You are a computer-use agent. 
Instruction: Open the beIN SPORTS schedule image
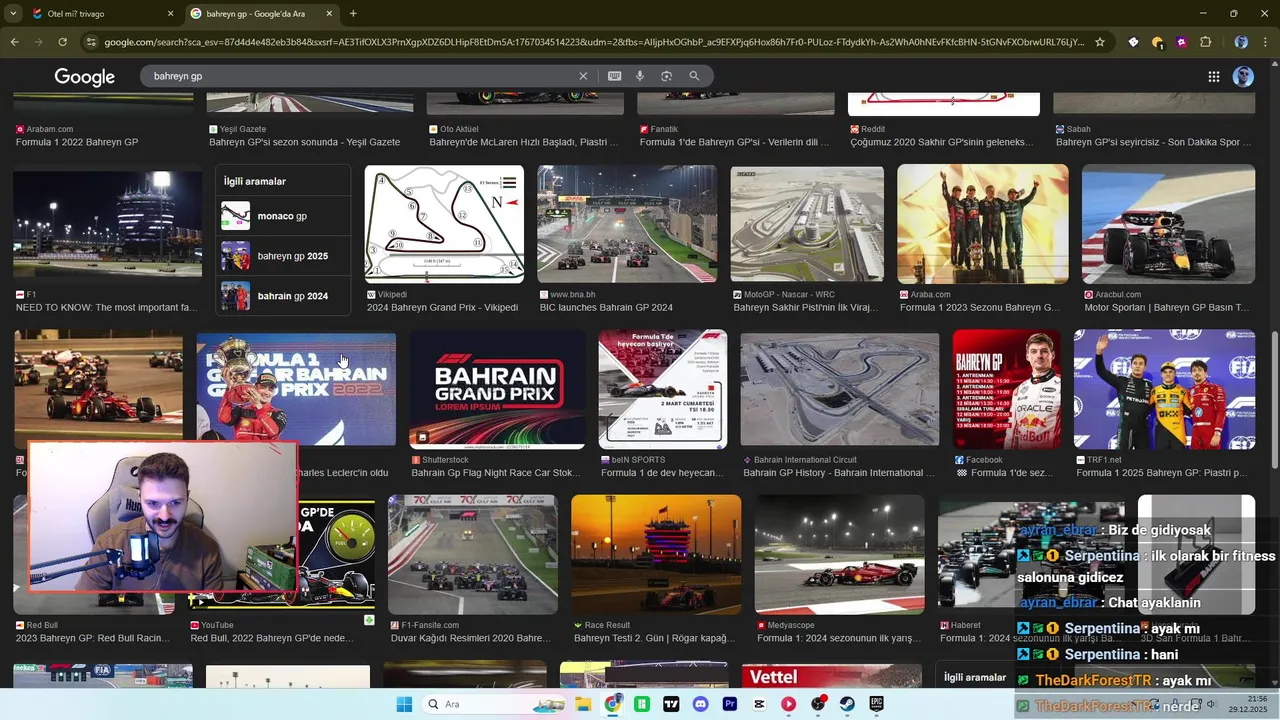click(x=663, y=389)
